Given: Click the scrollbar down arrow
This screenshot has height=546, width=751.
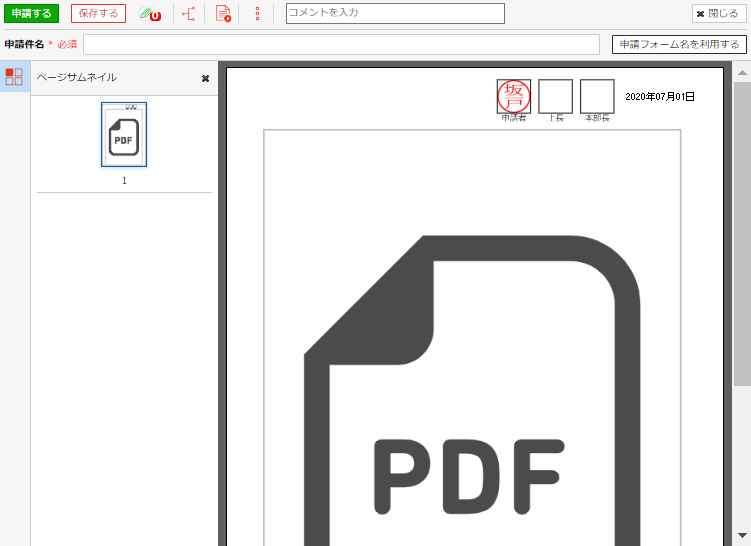Looking at the screenshot, I should 741,536.
